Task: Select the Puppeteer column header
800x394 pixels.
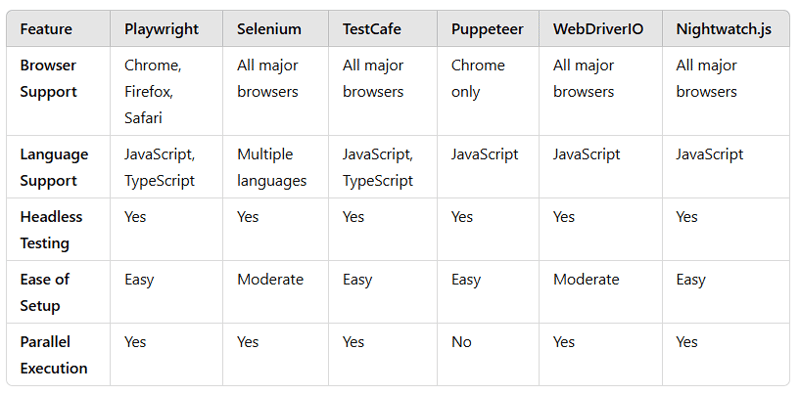Action: 487,29
